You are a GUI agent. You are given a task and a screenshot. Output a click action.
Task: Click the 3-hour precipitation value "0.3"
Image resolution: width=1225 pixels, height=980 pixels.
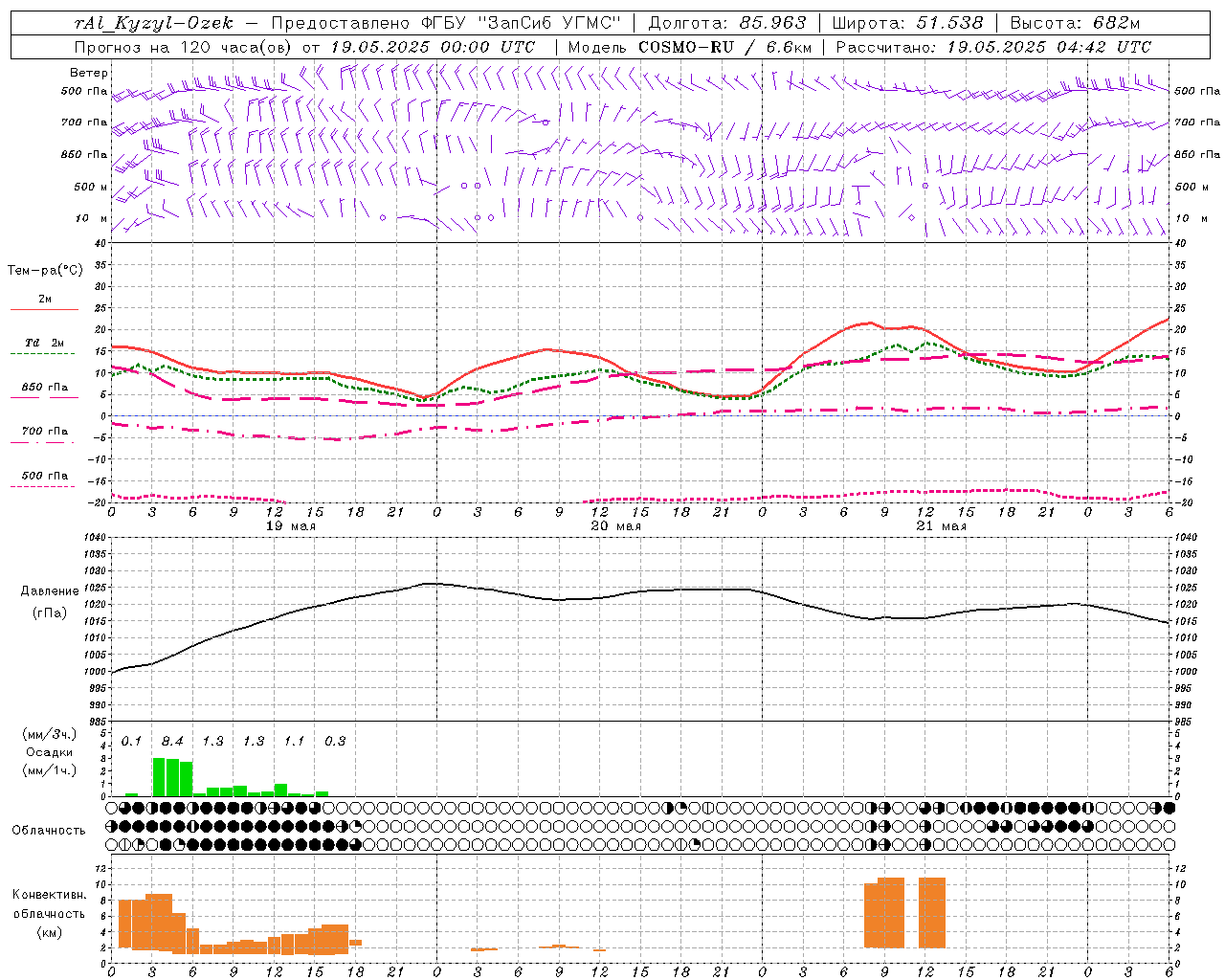coord(335,742)
